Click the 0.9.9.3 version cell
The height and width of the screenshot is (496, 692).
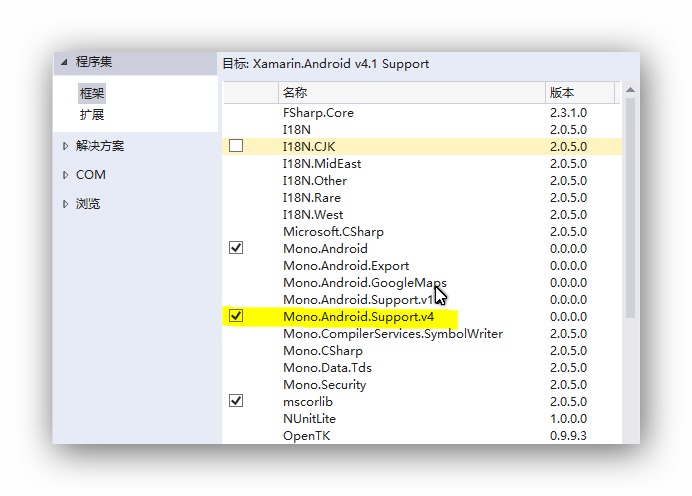click(x=568, y=436)
